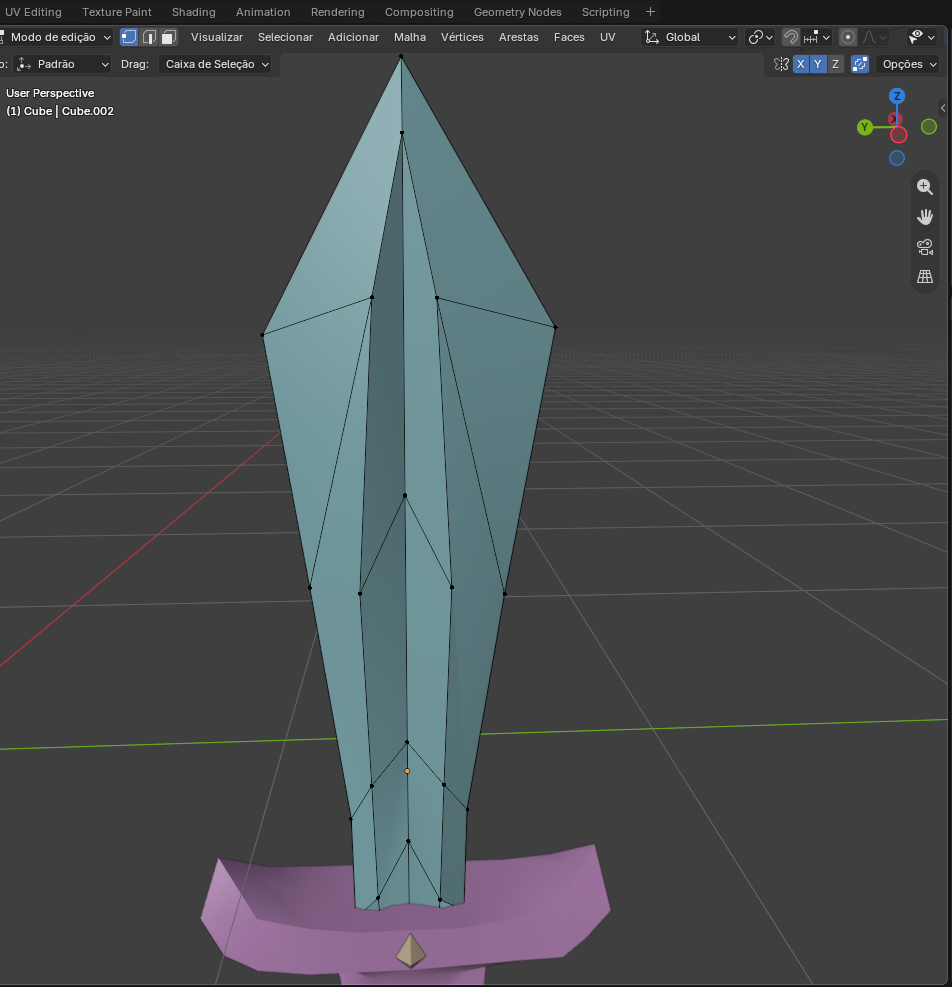Open the snapping options dropdown
The width and height of the screenshot is (952, 987).
click(817, 37)
